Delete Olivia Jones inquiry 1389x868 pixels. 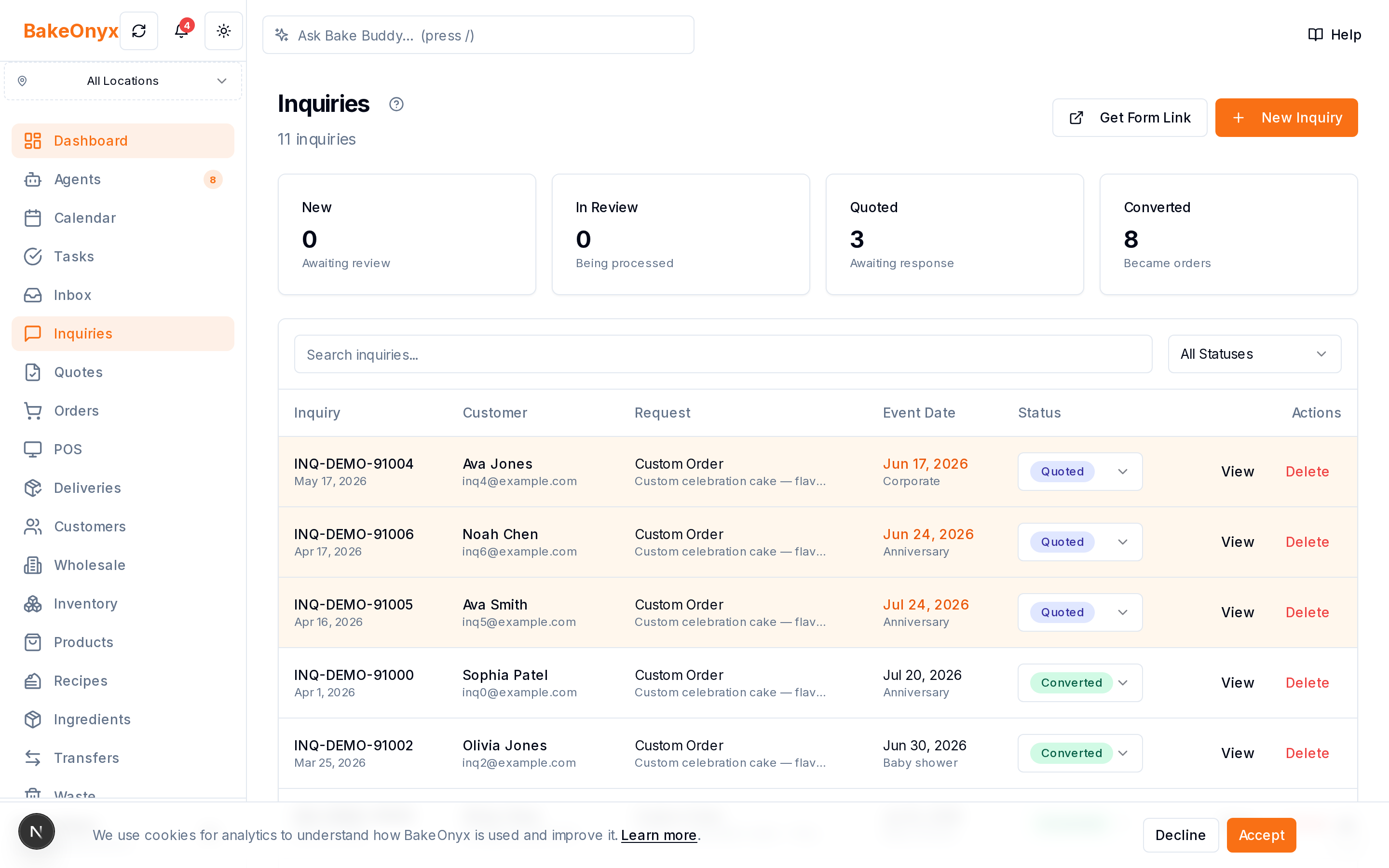coord(1307,753)
